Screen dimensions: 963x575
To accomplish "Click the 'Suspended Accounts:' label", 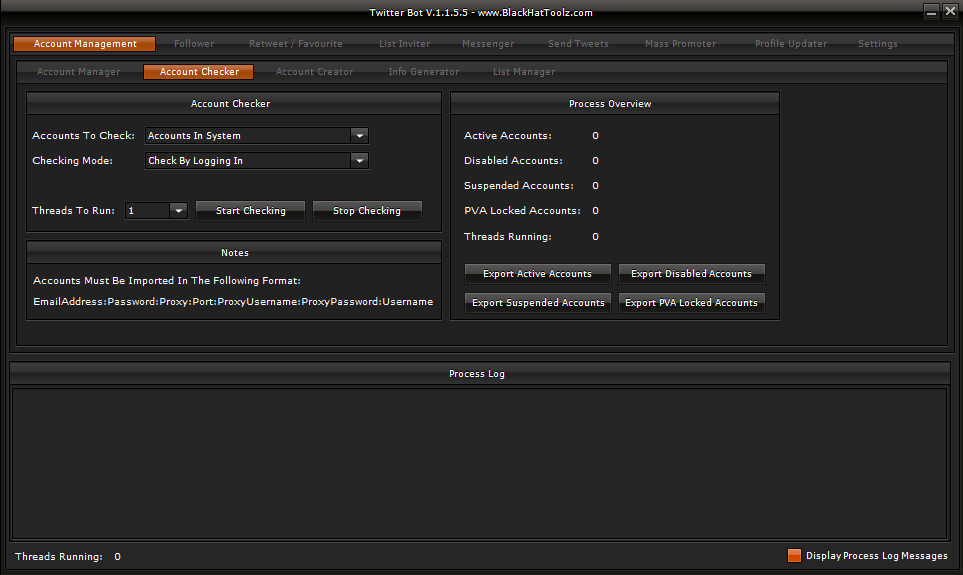I will [518, 186].
